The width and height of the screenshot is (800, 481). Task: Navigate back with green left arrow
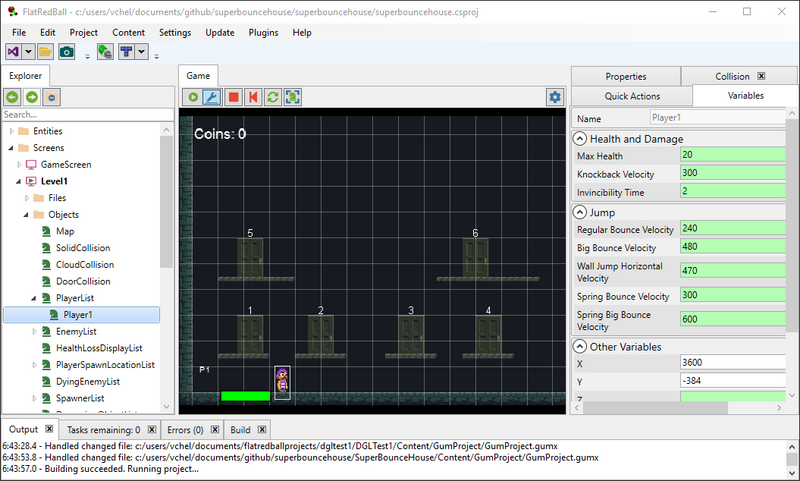pos(13,97)
